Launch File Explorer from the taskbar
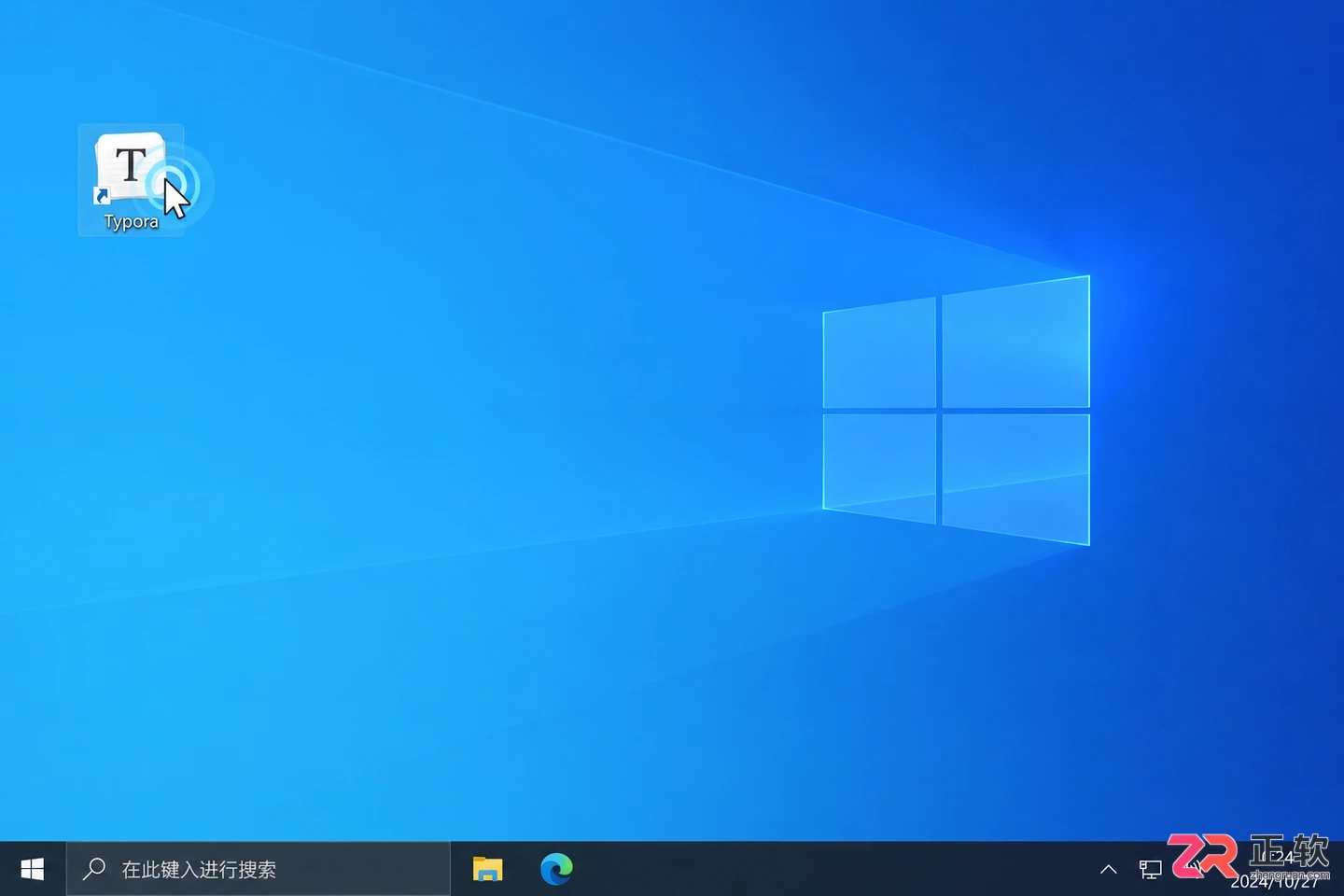Image resolution: width=1344 pixels, height=896 pixels. (487, 869)
